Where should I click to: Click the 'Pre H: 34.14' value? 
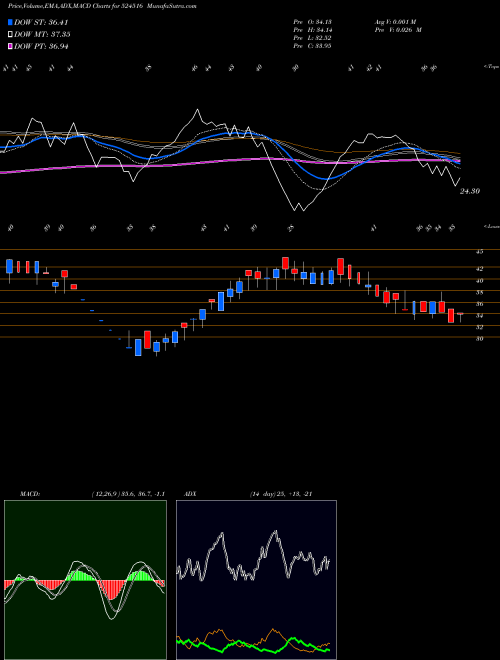pyautogui.click(x=312, y=30)
